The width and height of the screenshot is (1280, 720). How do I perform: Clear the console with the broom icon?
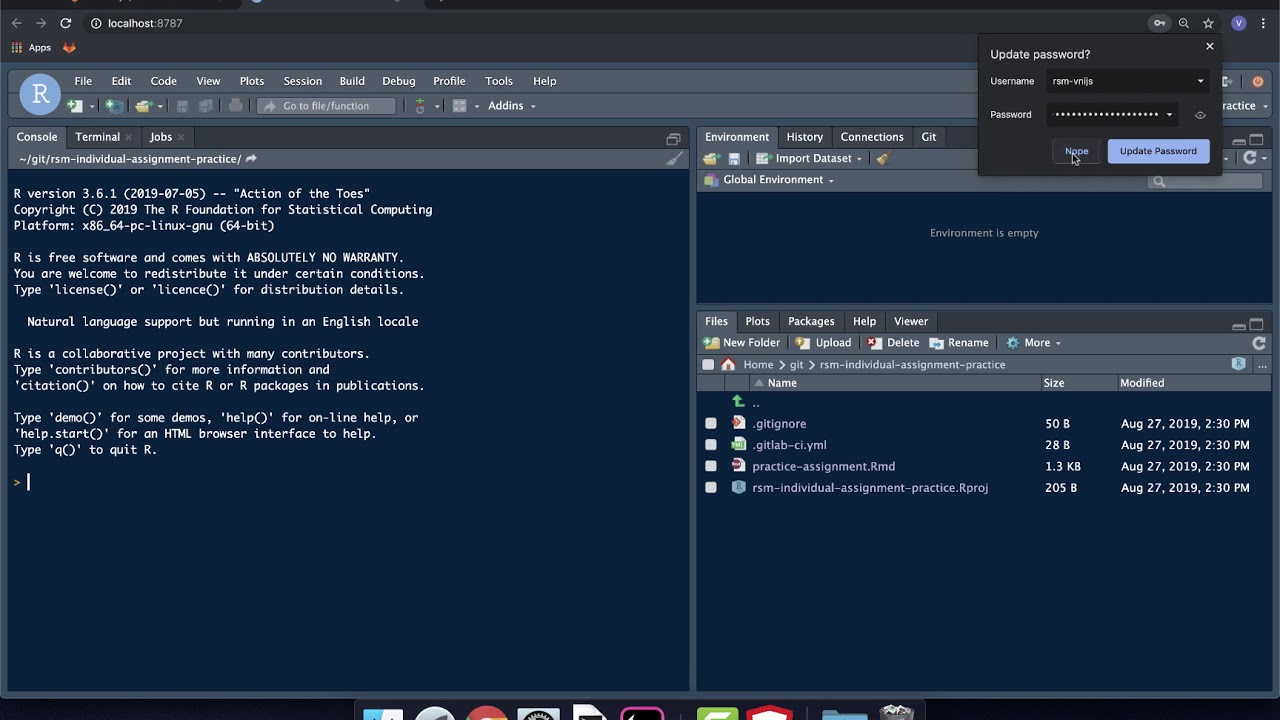click(x=675, y=159)
